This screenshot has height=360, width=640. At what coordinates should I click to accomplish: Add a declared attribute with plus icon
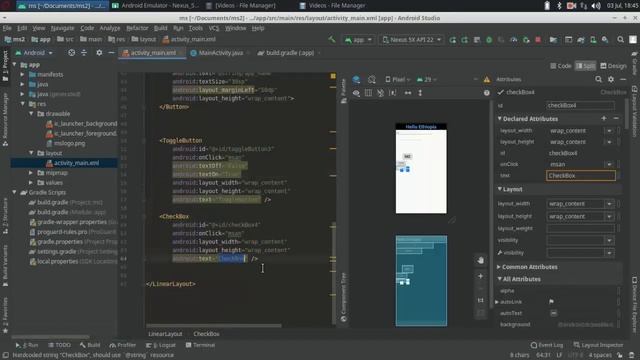(604, 118)
